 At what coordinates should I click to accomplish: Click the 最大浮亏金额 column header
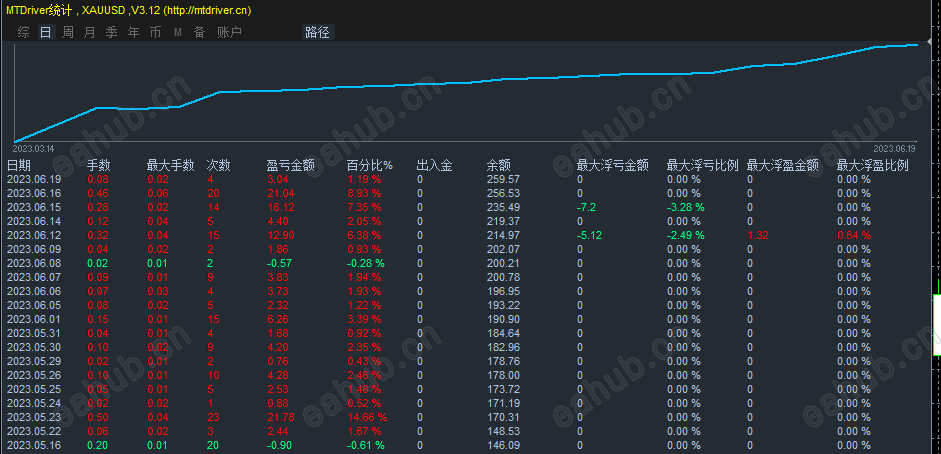613,166
